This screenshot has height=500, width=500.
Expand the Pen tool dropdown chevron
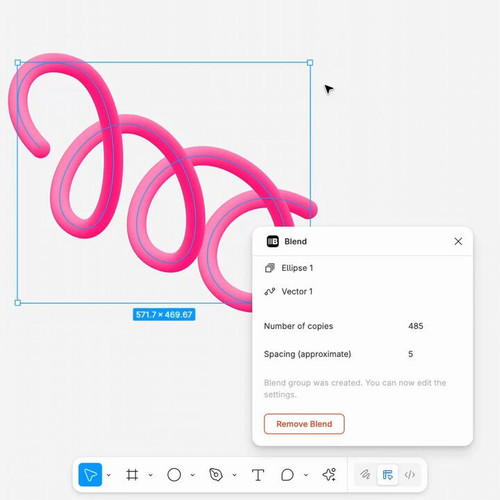pyautogui.click(x=235, y=475)
